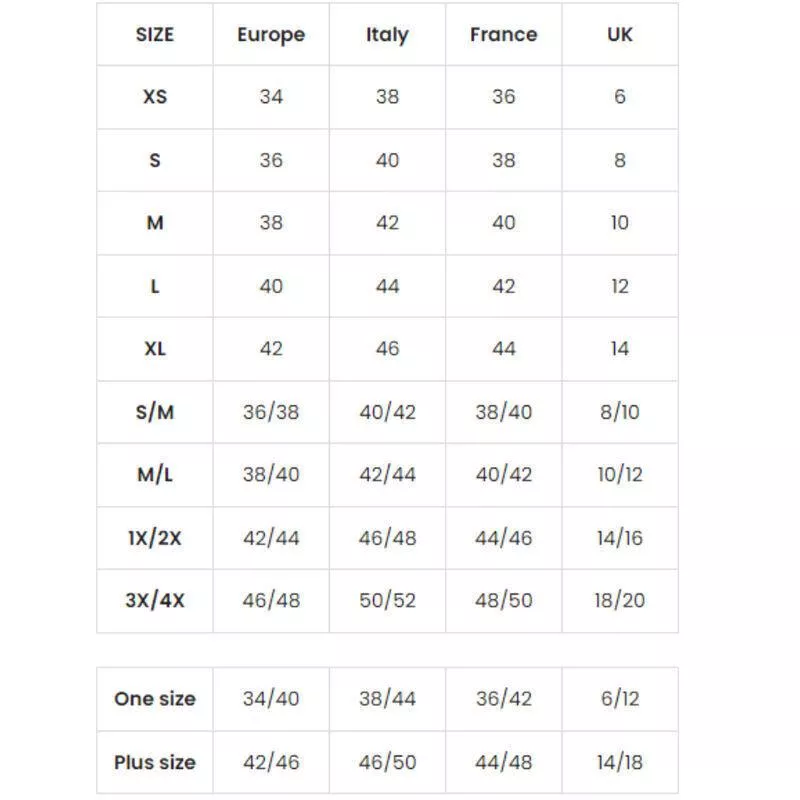Select the M/L row label

coord(155,475)
